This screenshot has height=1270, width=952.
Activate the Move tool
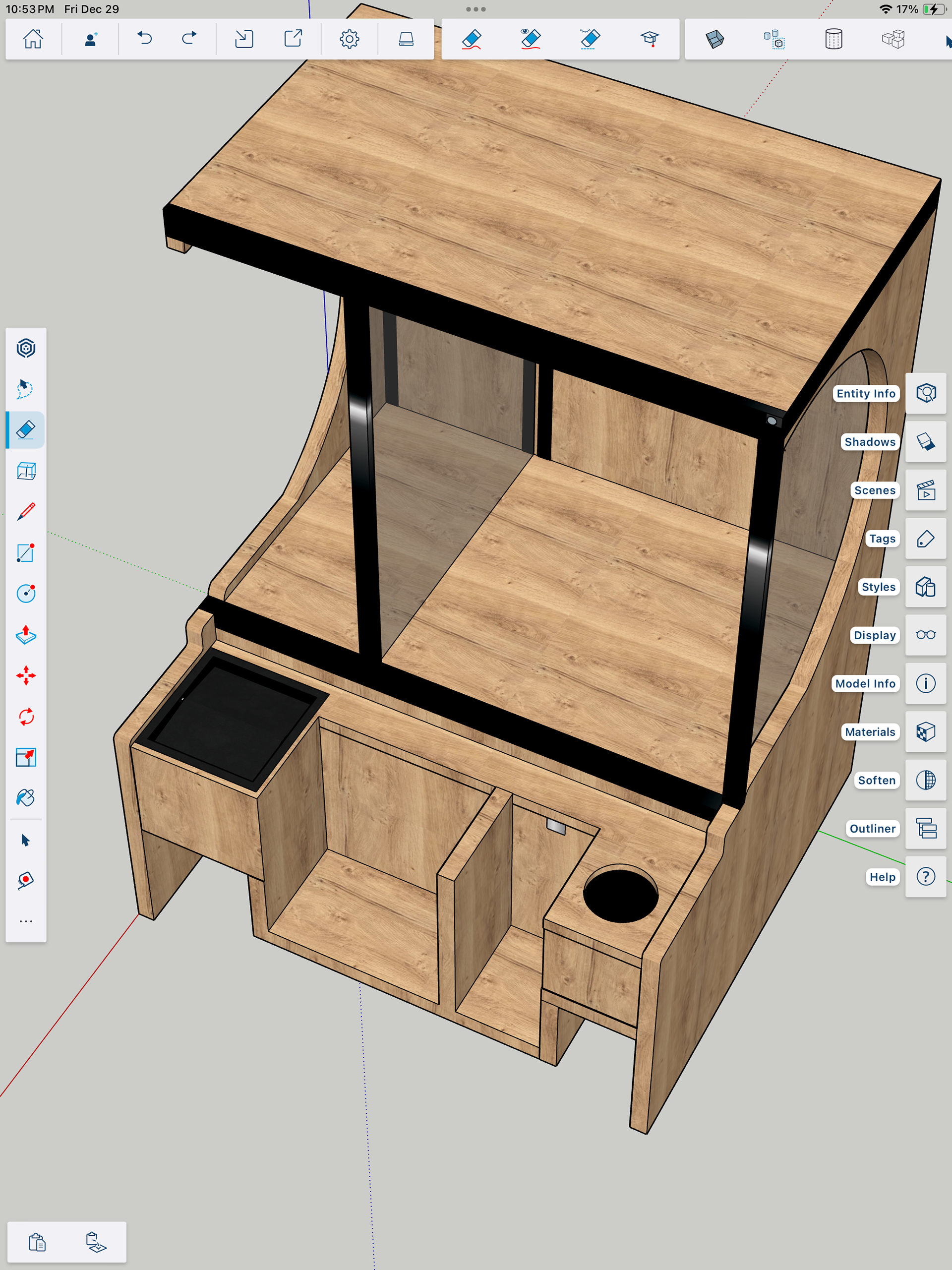pyautogui.click(x=26, y=675)
